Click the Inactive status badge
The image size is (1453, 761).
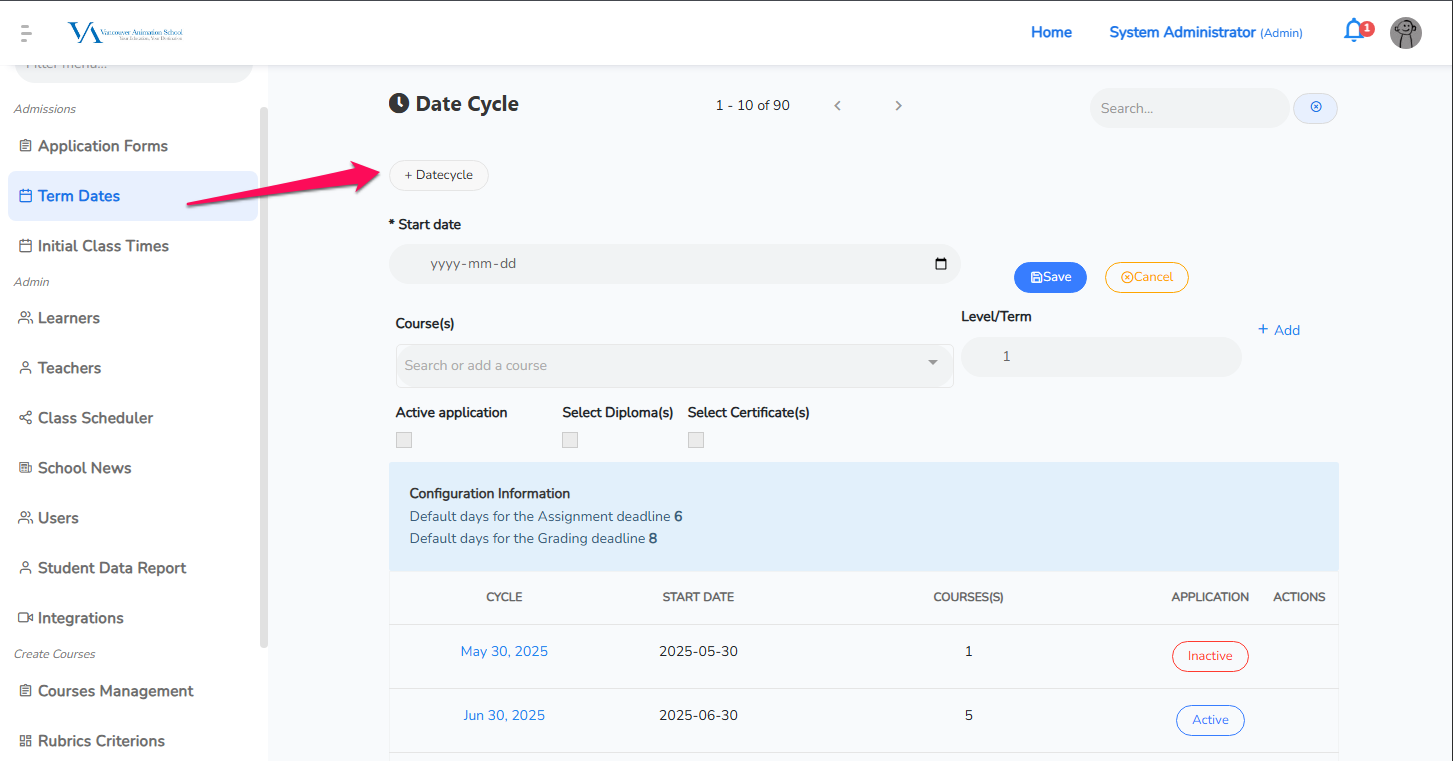[x=1210, y=656]
